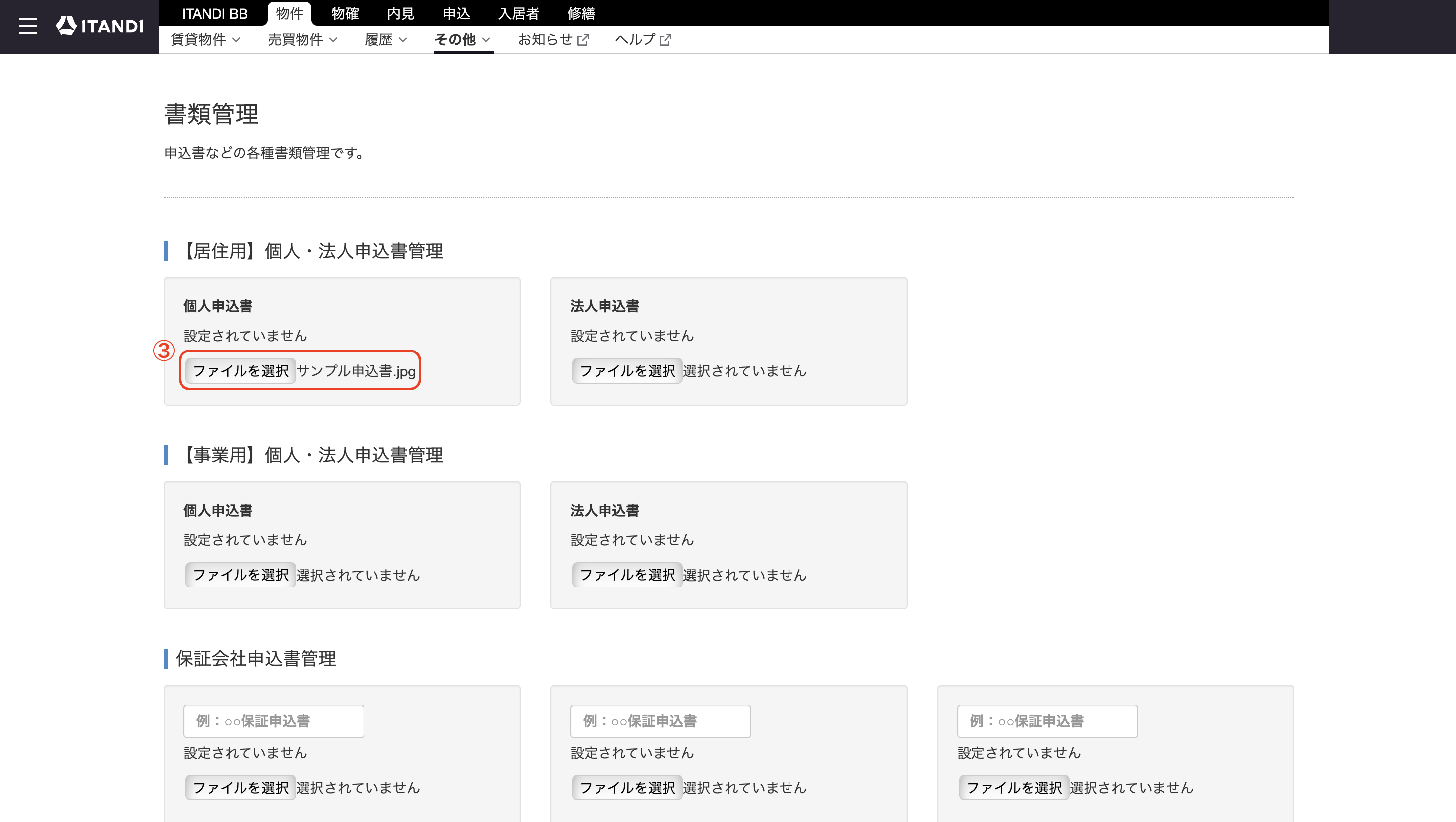The height and width of the screenshot is (822, 1456).
Task: Choose file for 事業用 個人申込書
Action: (241, 575)
